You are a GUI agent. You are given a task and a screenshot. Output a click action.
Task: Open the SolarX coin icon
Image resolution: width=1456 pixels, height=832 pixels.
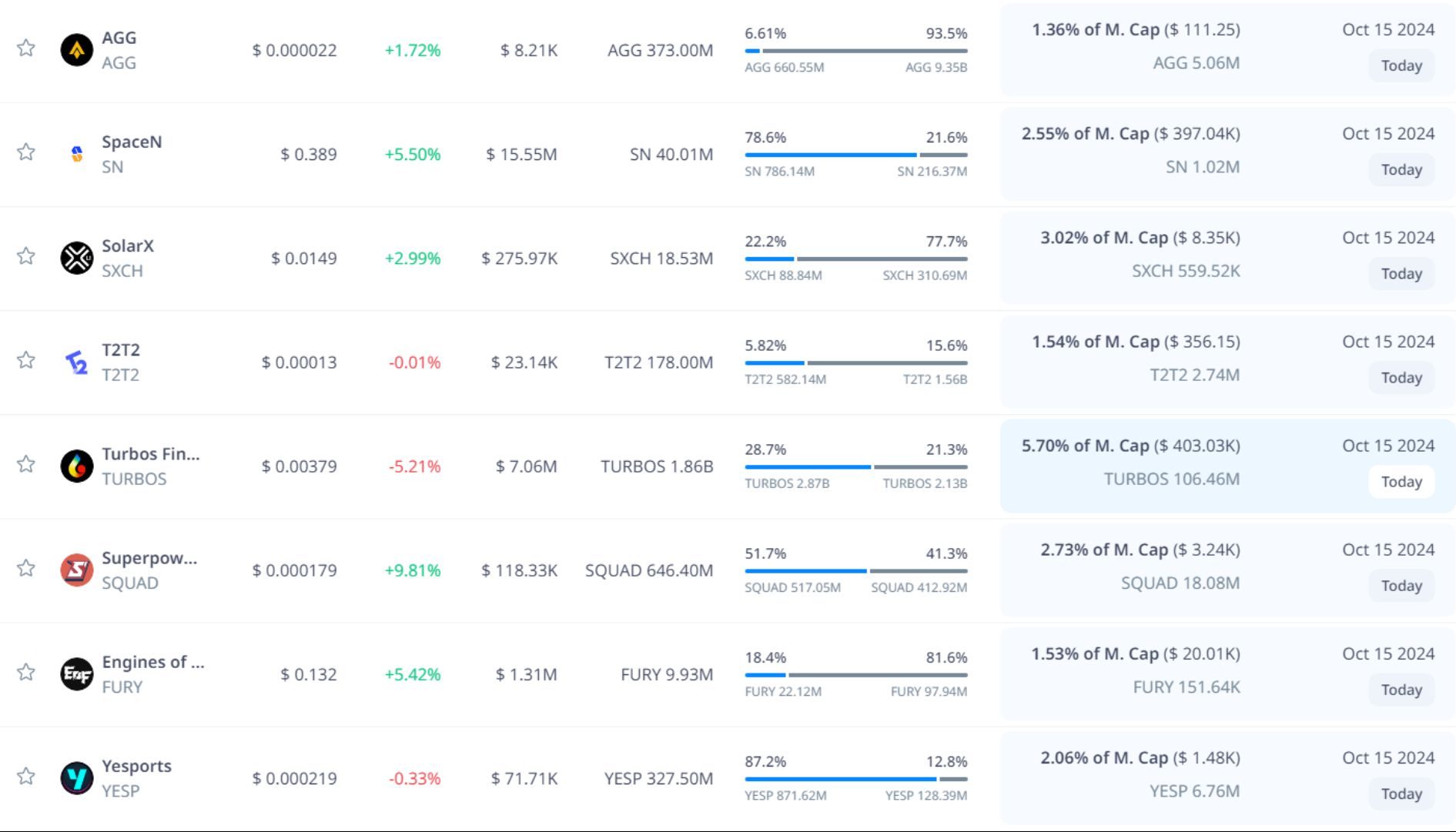(x=77, y=258)
